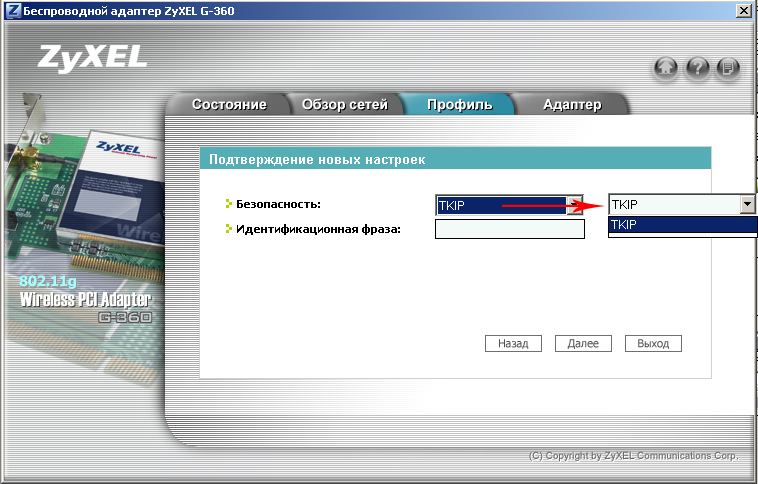Click the Далее button
The height and width of the screenshot is (484, 758).
click(583, 343)
